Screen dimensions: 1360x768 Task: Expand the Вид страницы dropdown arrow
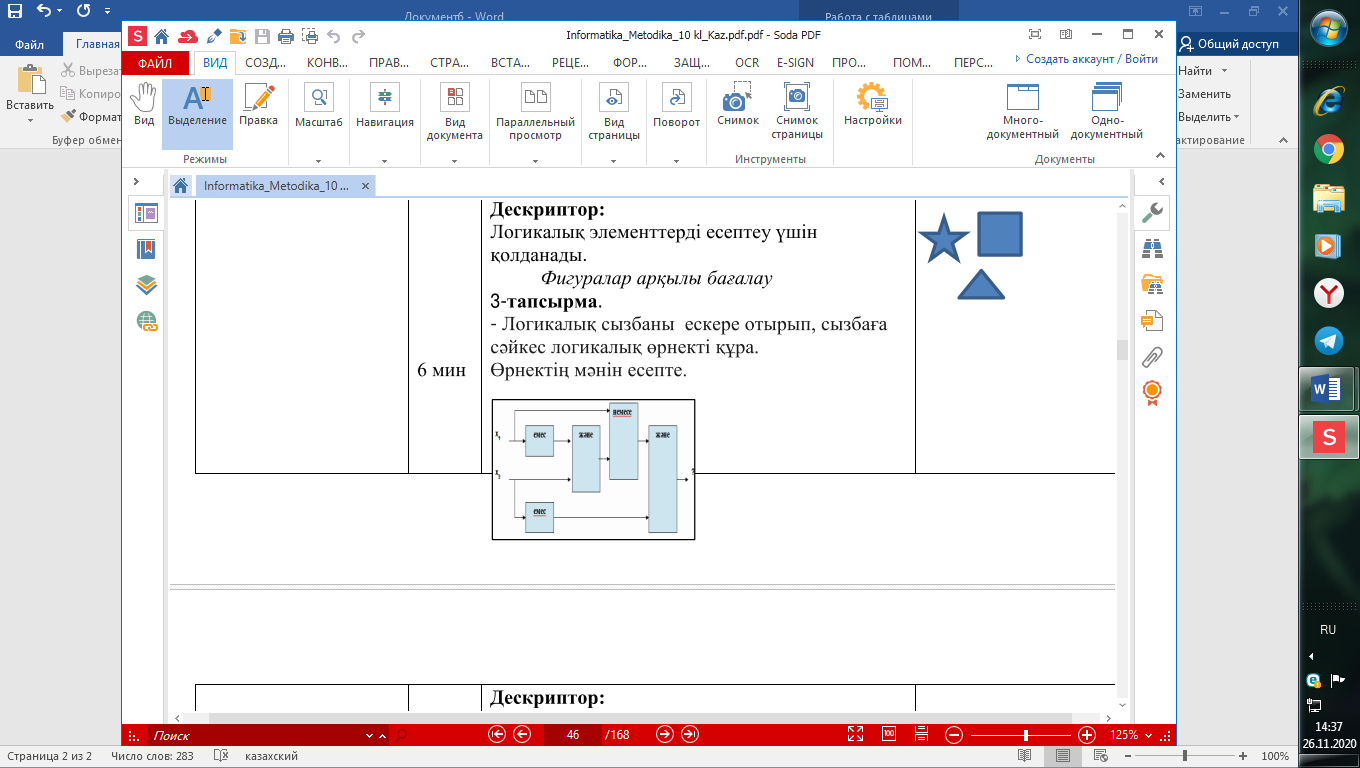(614, 160)
